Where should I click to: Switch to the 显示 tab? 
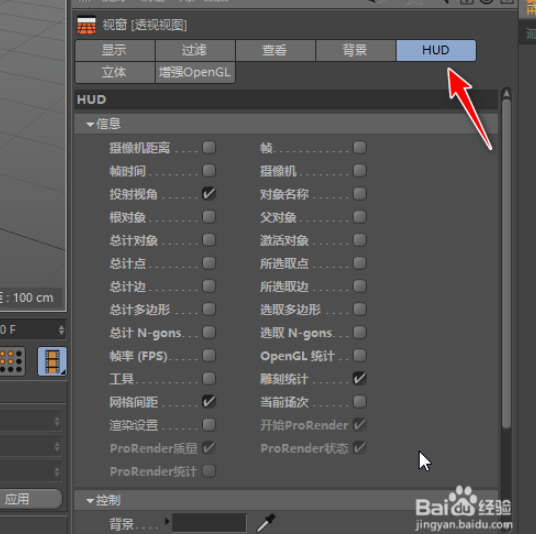tap(115, 51)
